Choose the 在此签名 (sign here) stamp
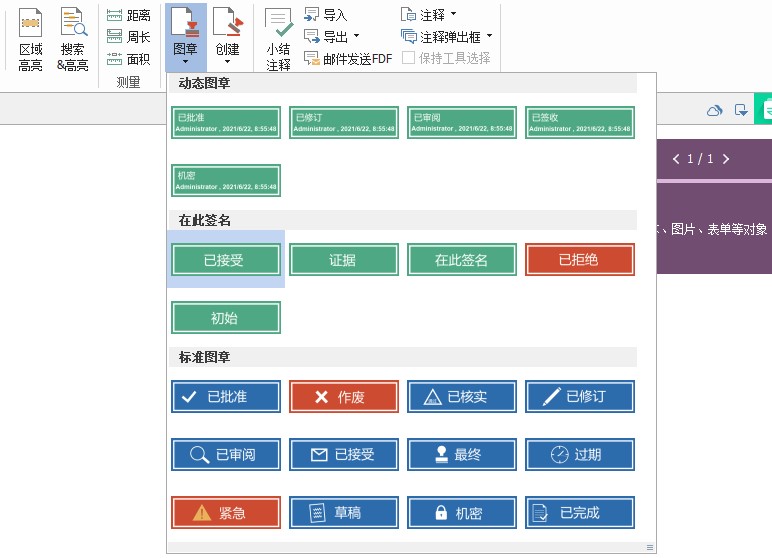 click(x=462, y=260)
